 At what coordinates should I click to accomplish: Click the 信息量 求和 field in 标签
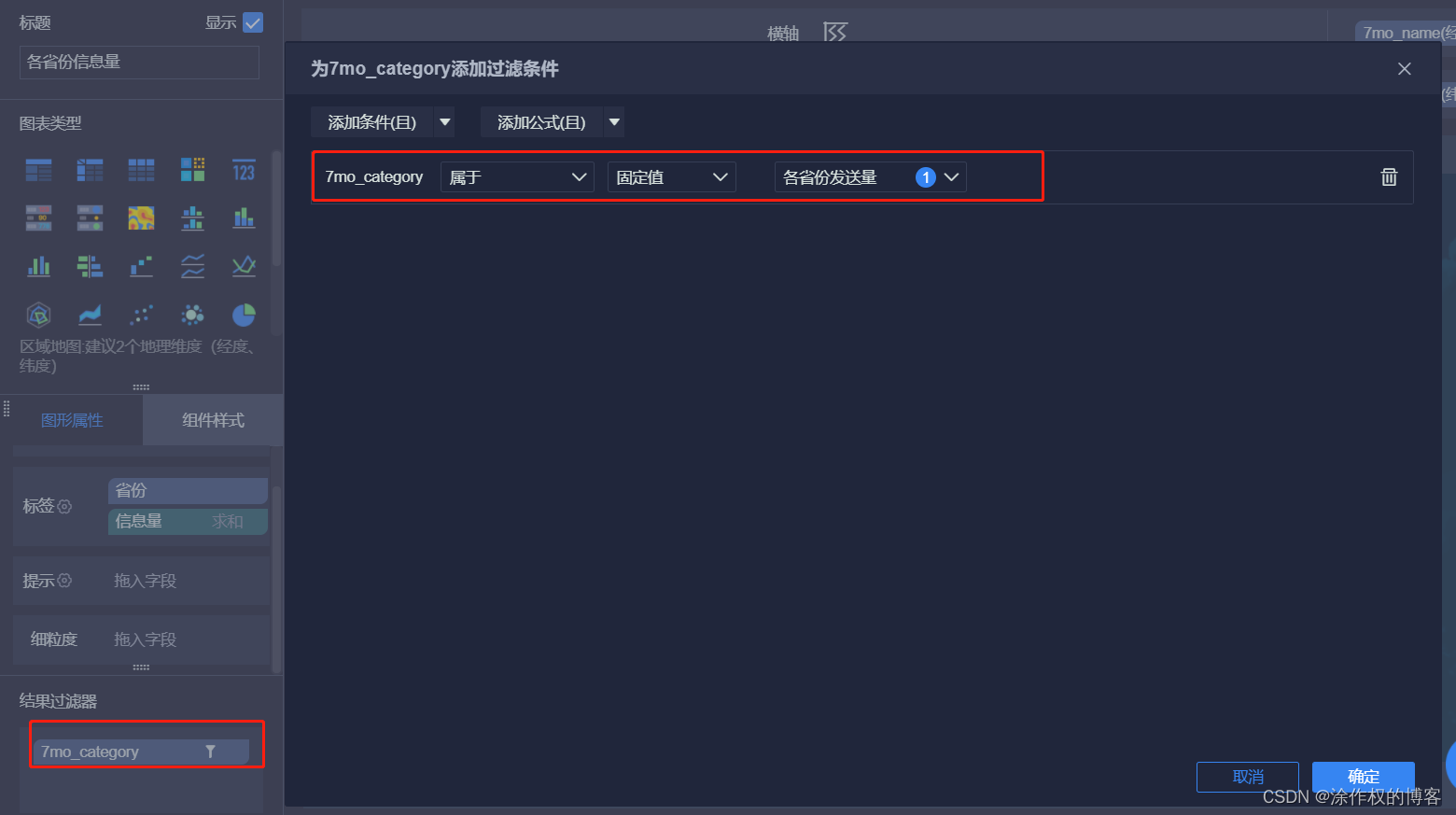click(188, 521)
